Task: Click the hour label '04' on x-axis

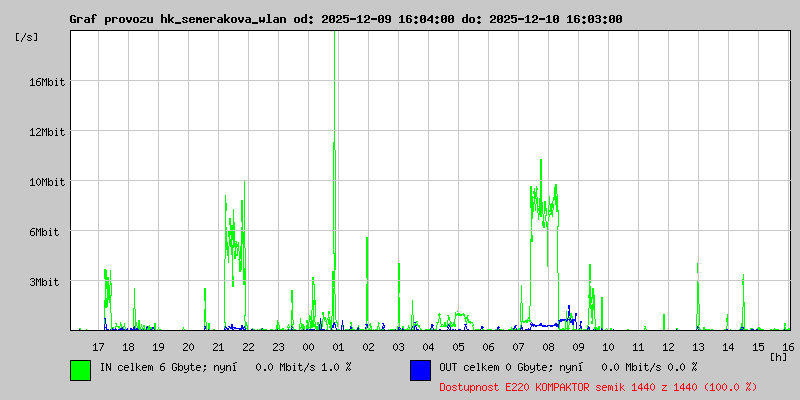Action: pyautogui.click(x=429, y=347)
